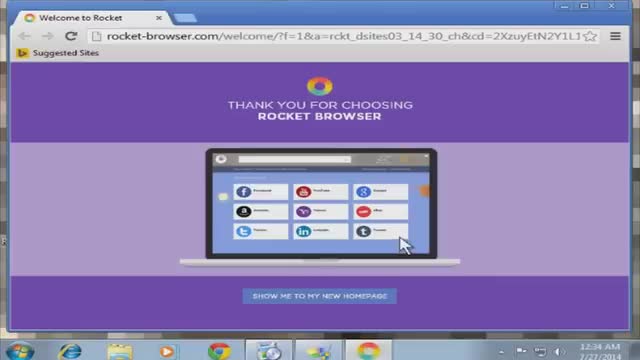This screenshot has height=360, width=640.
Task: Focus the rocket-browser.com address bar
Action: tap(343, 36)
